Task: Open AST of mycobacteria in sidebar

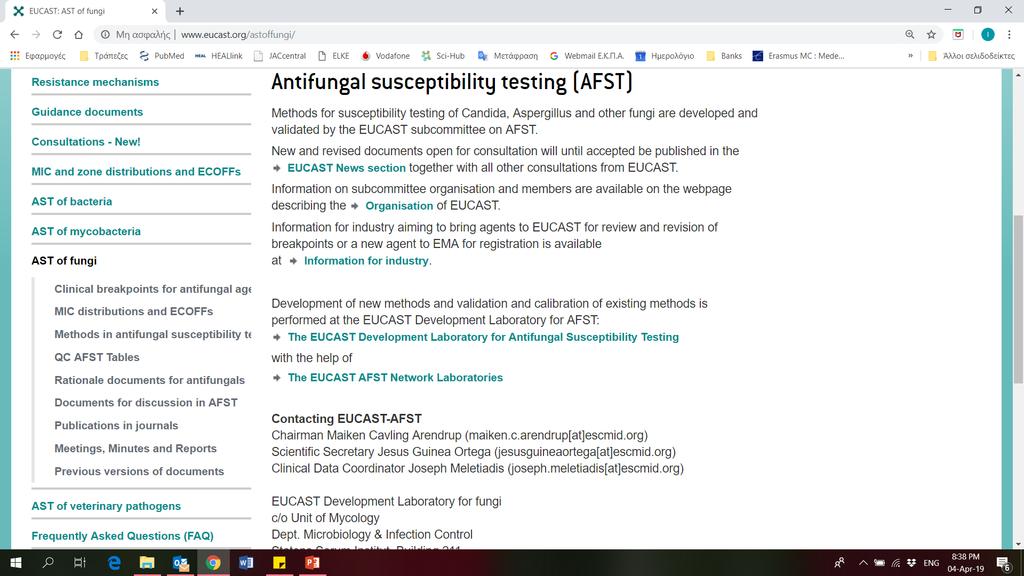Action: 86,231
